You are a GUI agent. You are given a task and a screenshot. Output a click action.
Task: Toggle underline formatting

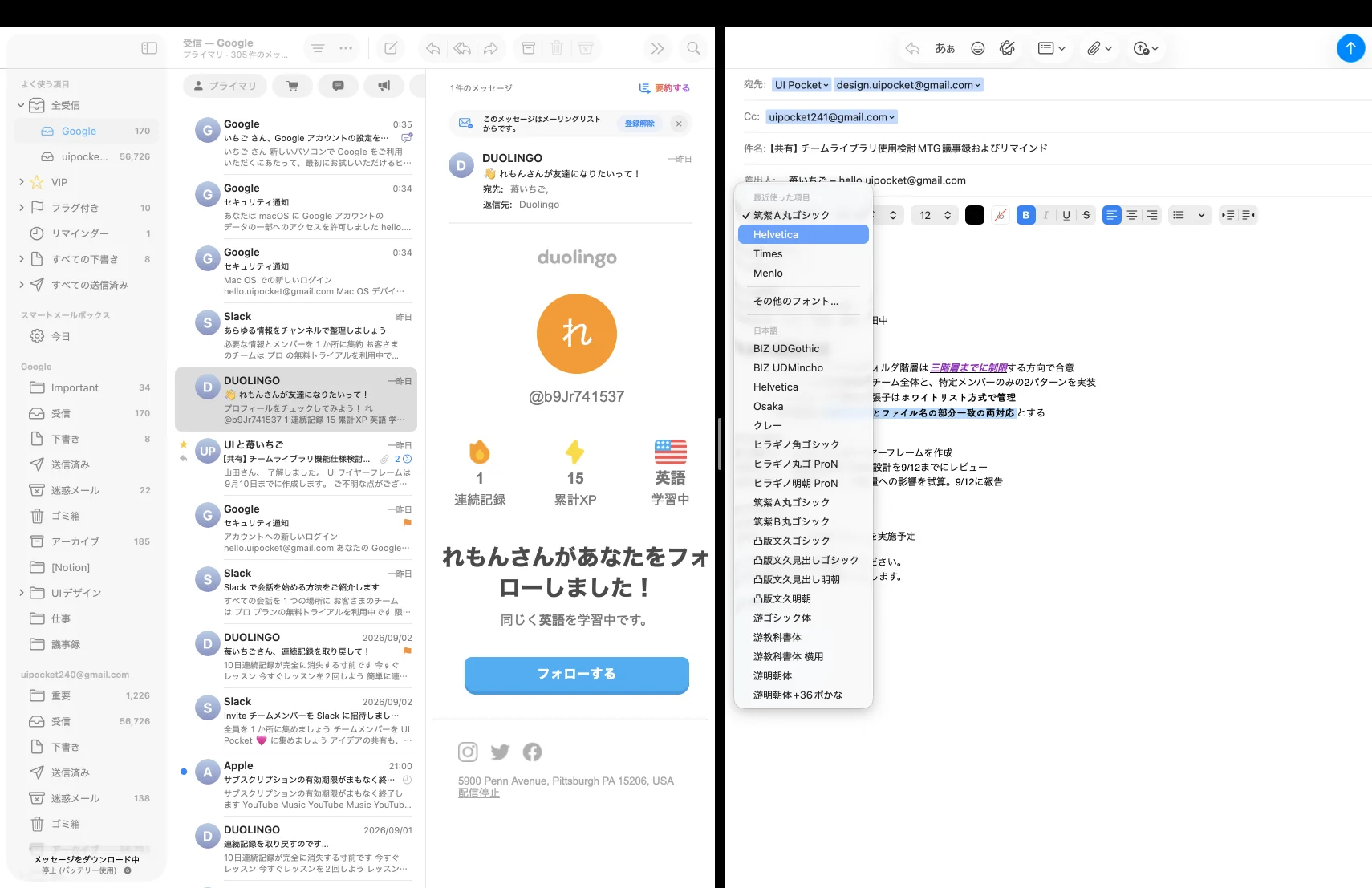coord(1066,215)
